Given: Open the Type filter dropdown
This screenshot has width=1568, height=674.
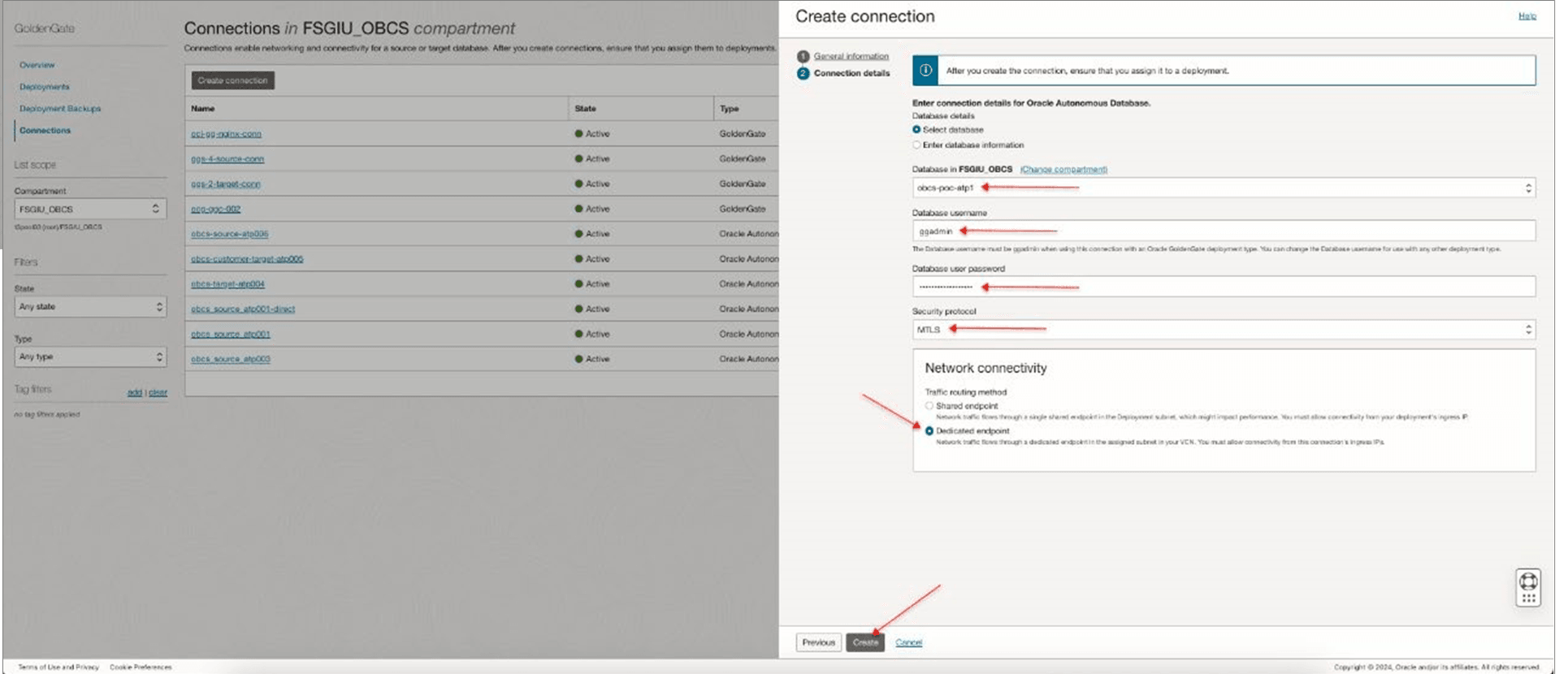Looking at the screenshot, I should pos(90,356).
